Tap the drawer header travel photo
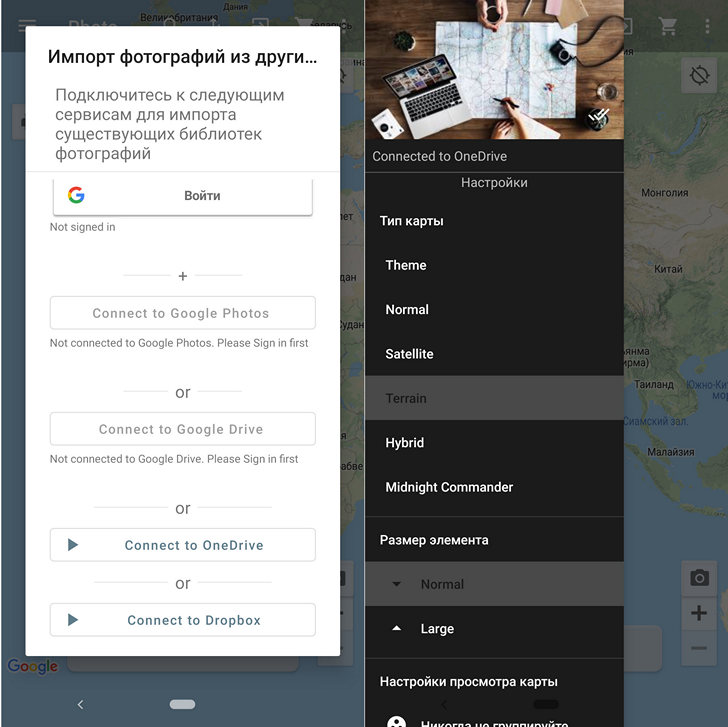728x727 pixels. pyautogui.click(x=494, y=70)
